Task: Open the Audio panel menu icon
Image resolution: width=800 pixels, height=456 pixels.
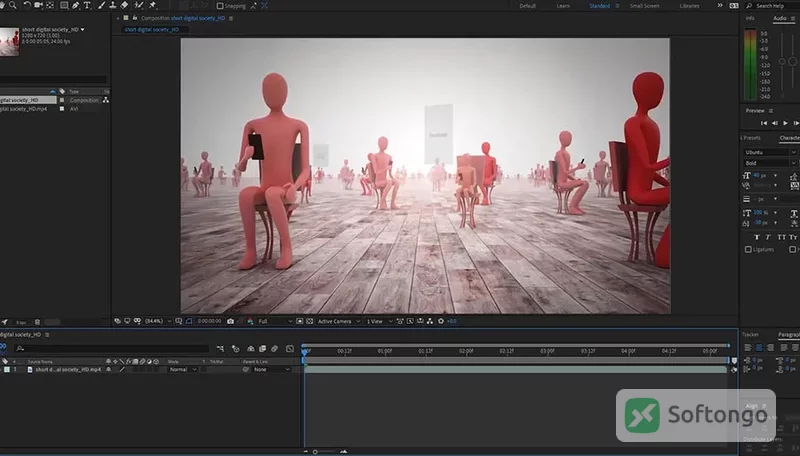Action: [x=793, y=18]
